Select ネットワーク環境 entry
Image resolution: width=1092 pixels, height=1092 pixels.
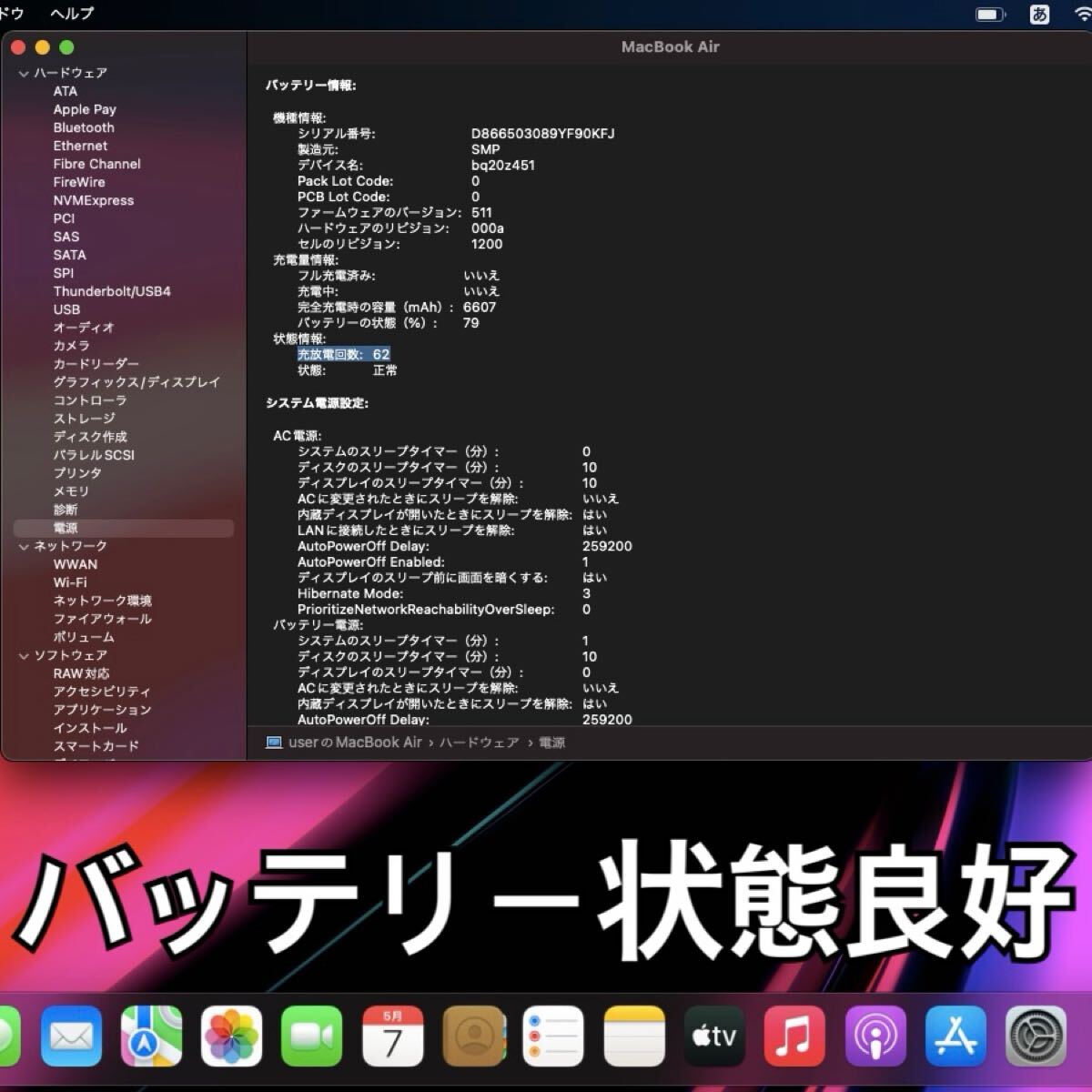(102, 601)
